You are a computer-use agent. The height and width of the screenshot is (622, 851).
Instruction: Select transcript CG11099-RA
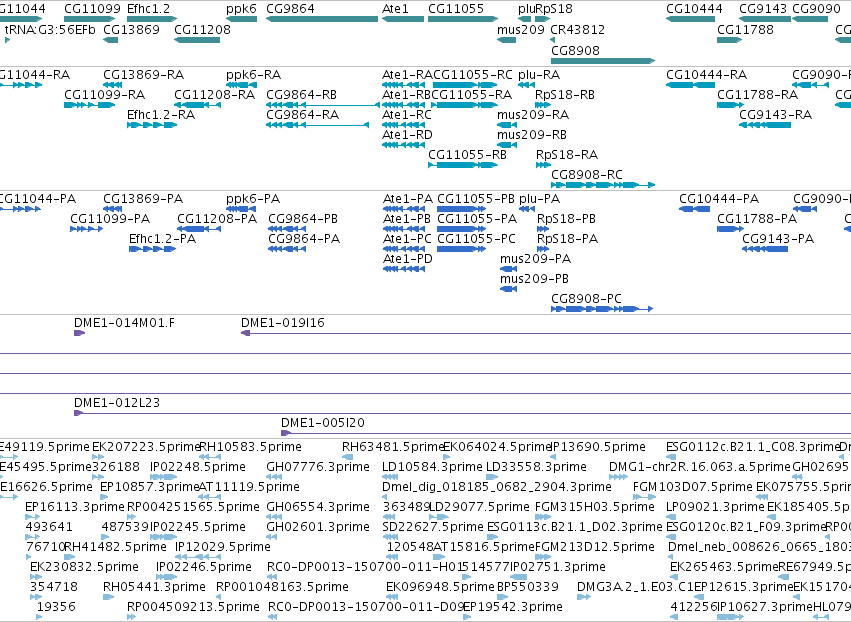coord(90,105)
